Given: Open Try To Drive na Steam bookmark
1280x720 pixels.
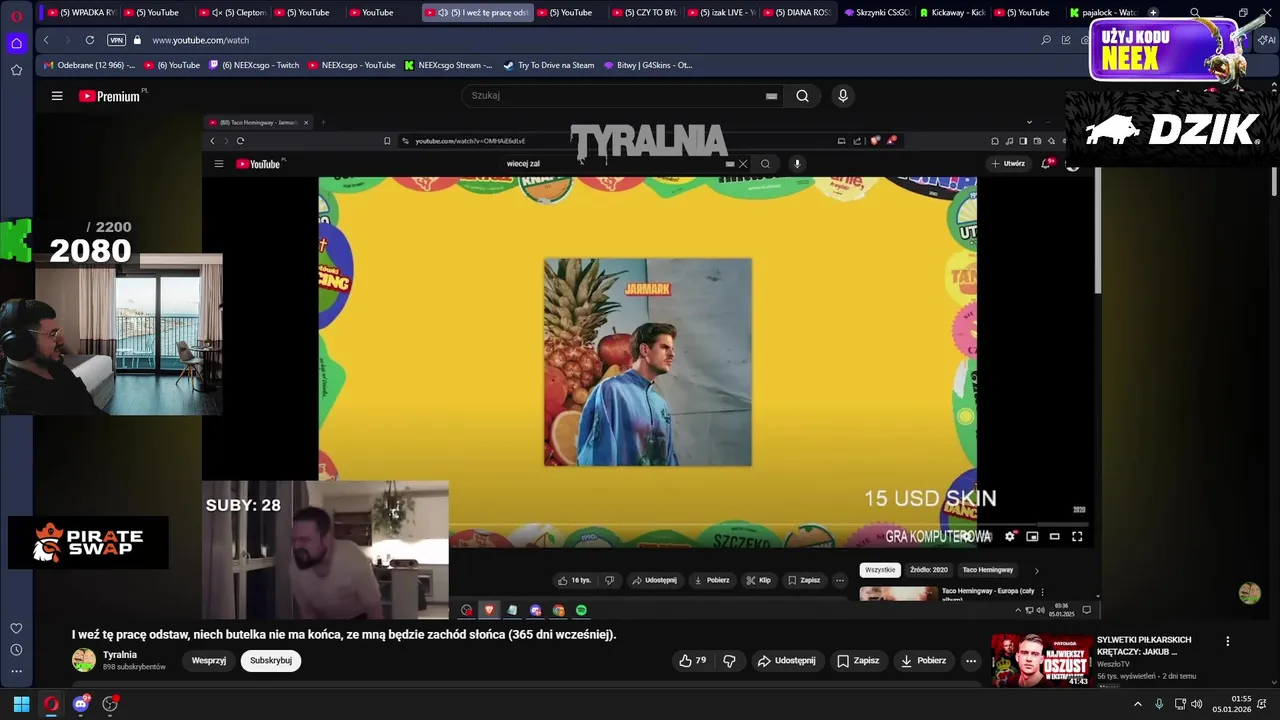Looking at the screenshot, I should pyautogui.click(x=548, y=65).
